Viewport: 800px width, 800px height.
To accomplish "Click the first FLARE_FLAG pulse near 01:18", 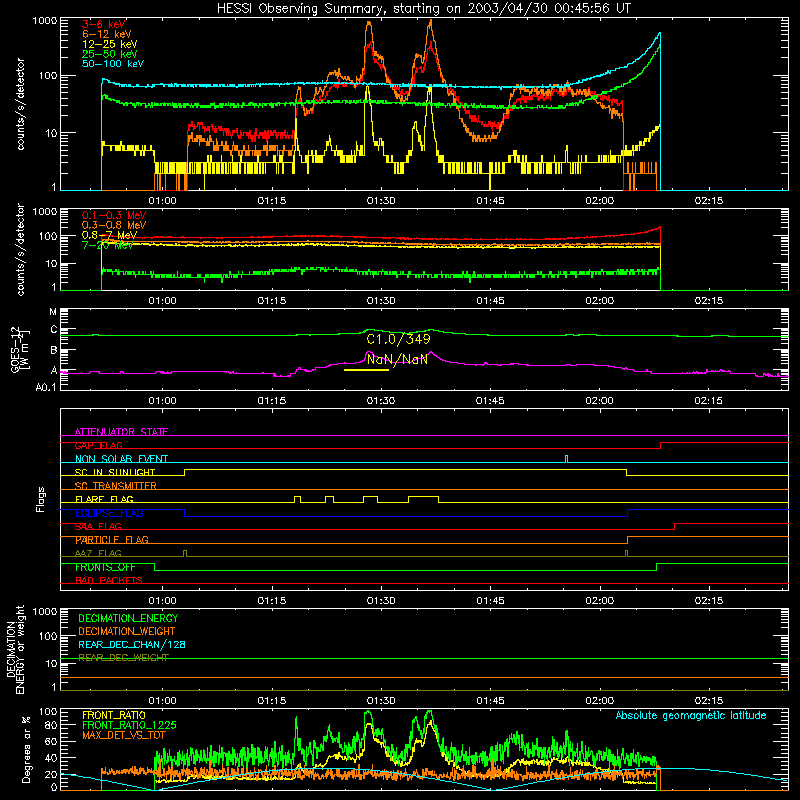I will coord(297,499).
